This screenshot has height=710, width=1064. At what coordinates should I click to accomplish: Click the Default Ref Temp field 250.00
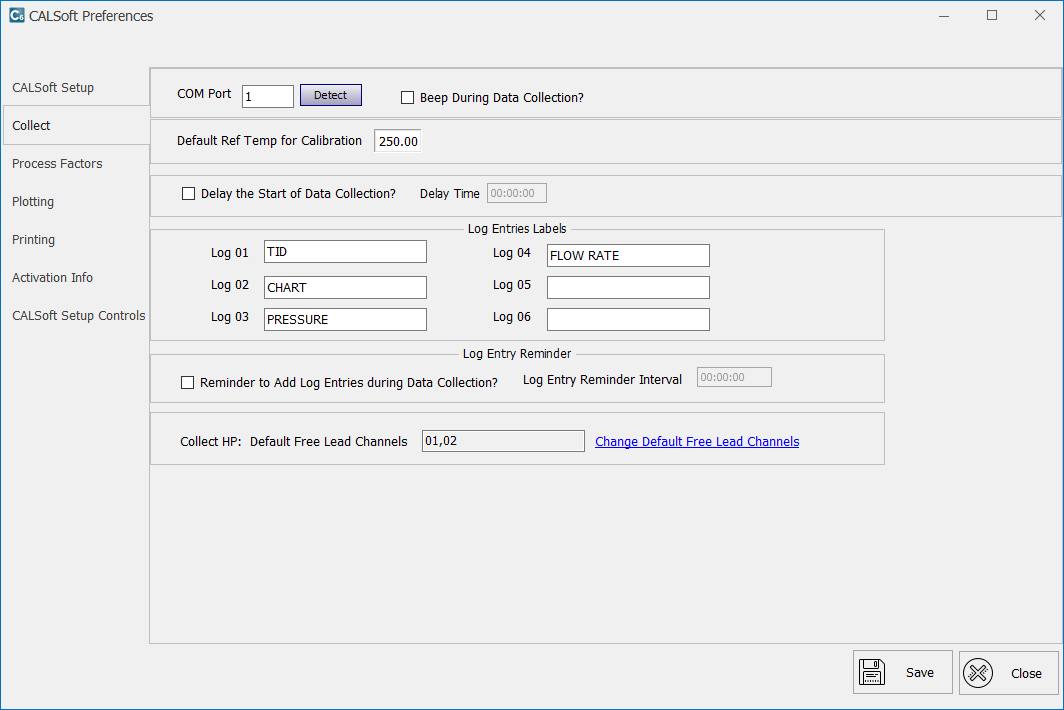[398, 141]
